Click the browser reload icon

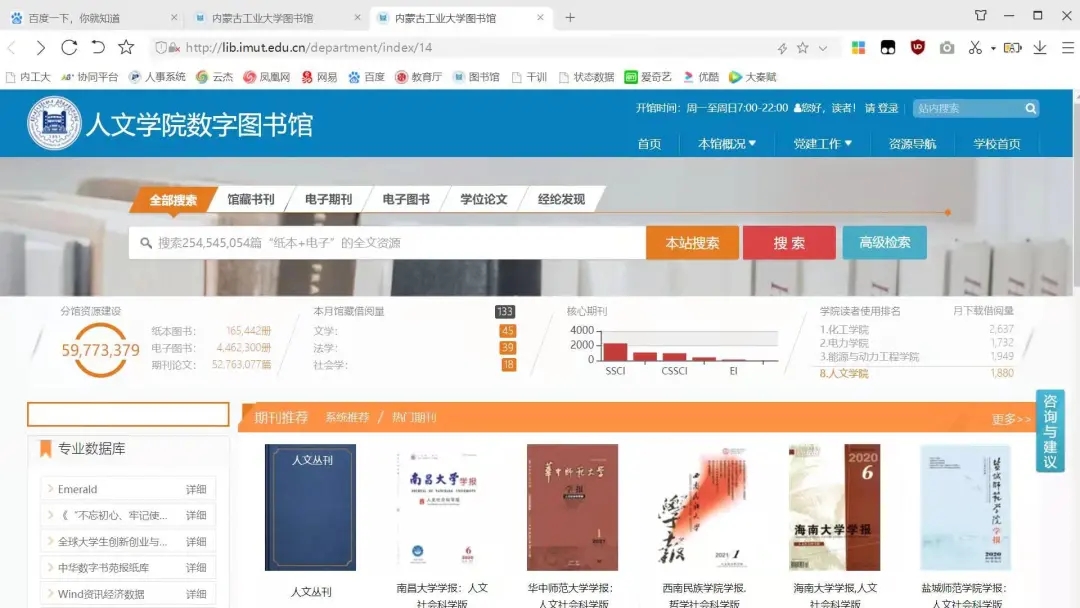(69, 48)
